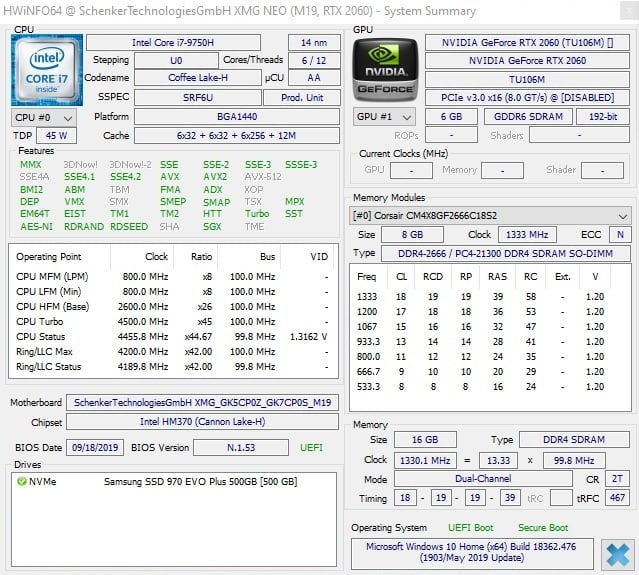The height and width of the screenshot is (575, 639).
Task: Click the DDR4-2666 / PC4-21300 type field
Action: tap(505, 253)
